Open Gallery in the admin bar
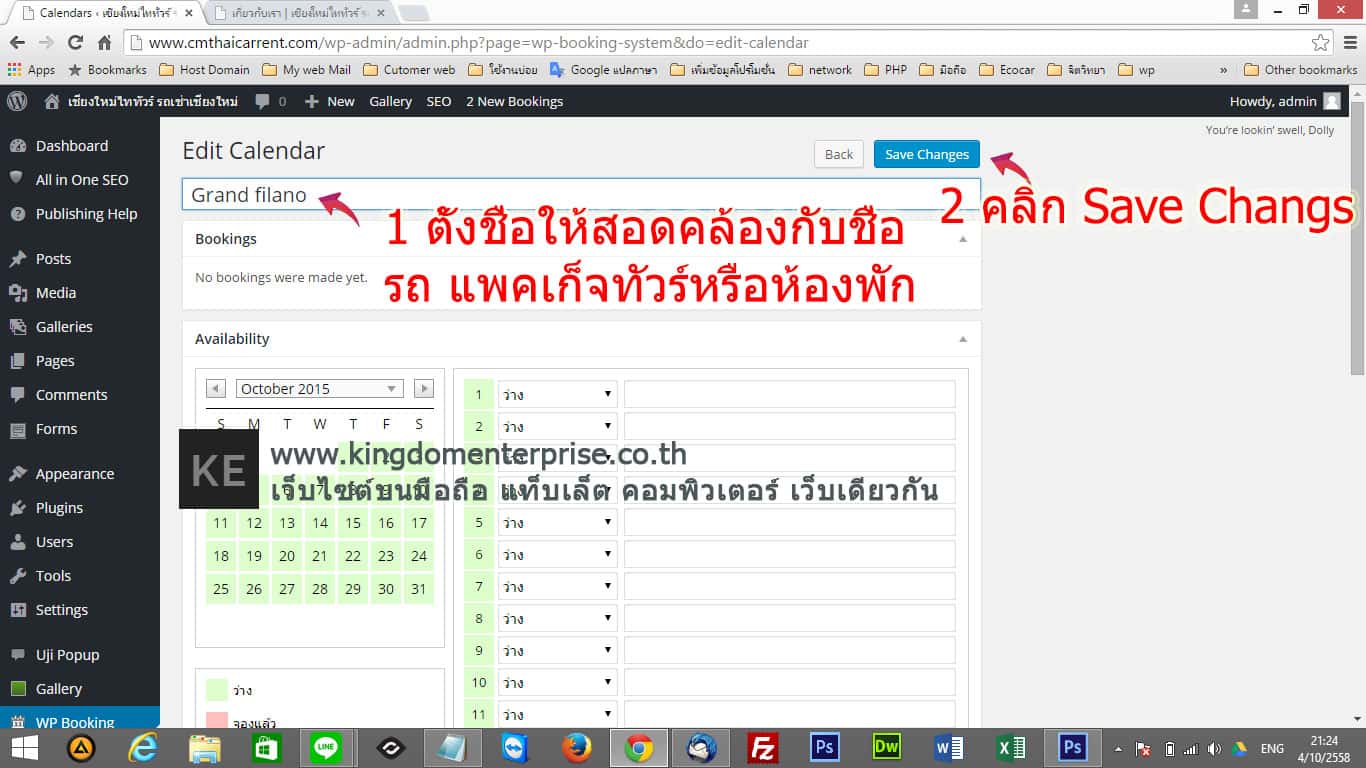 coord(390,101)
